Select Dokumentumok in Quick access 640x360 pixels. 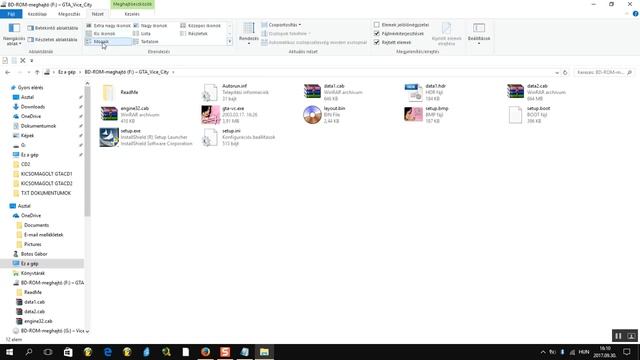[38, 126]
